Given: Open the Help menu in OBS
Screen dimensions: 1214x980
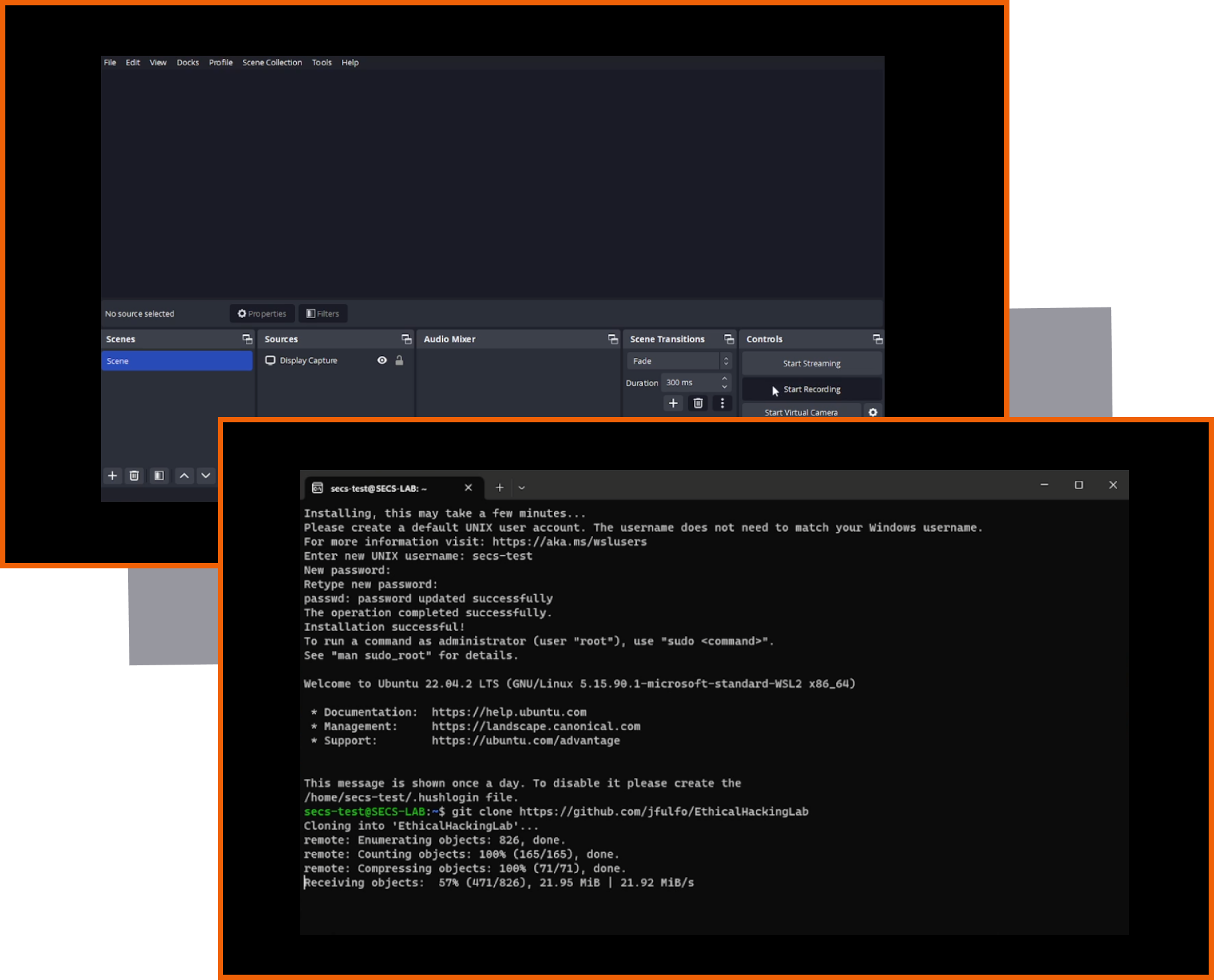Looking at the screenshot, I should click(x=350, y=62).
